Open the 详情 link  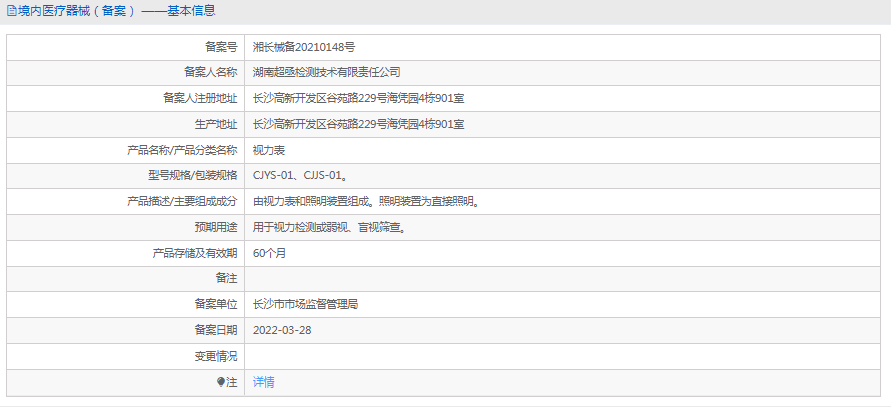tap(264, 383)
